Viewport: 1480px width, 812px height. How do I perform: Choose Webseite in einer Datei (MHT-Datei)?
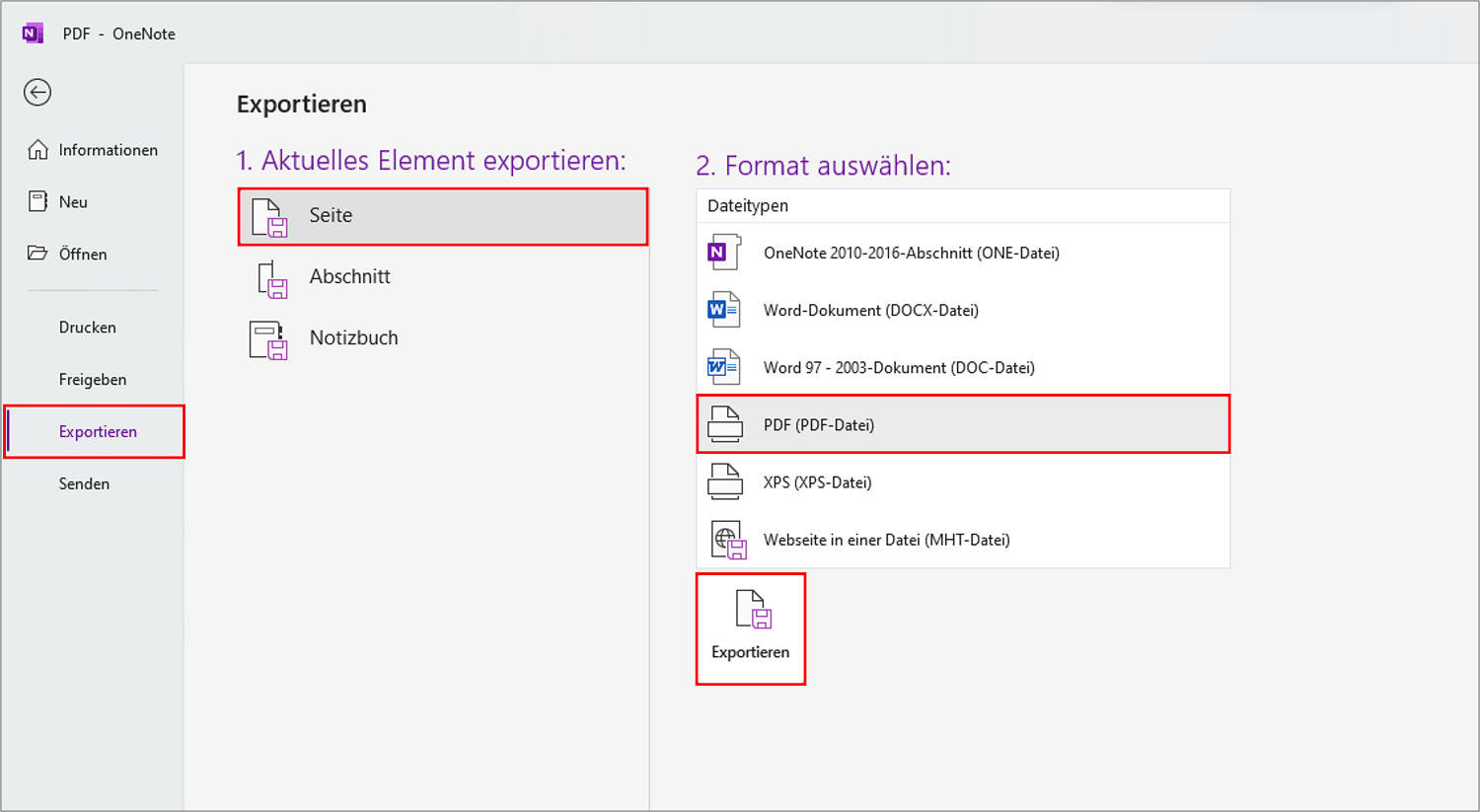tap(963, 540)
